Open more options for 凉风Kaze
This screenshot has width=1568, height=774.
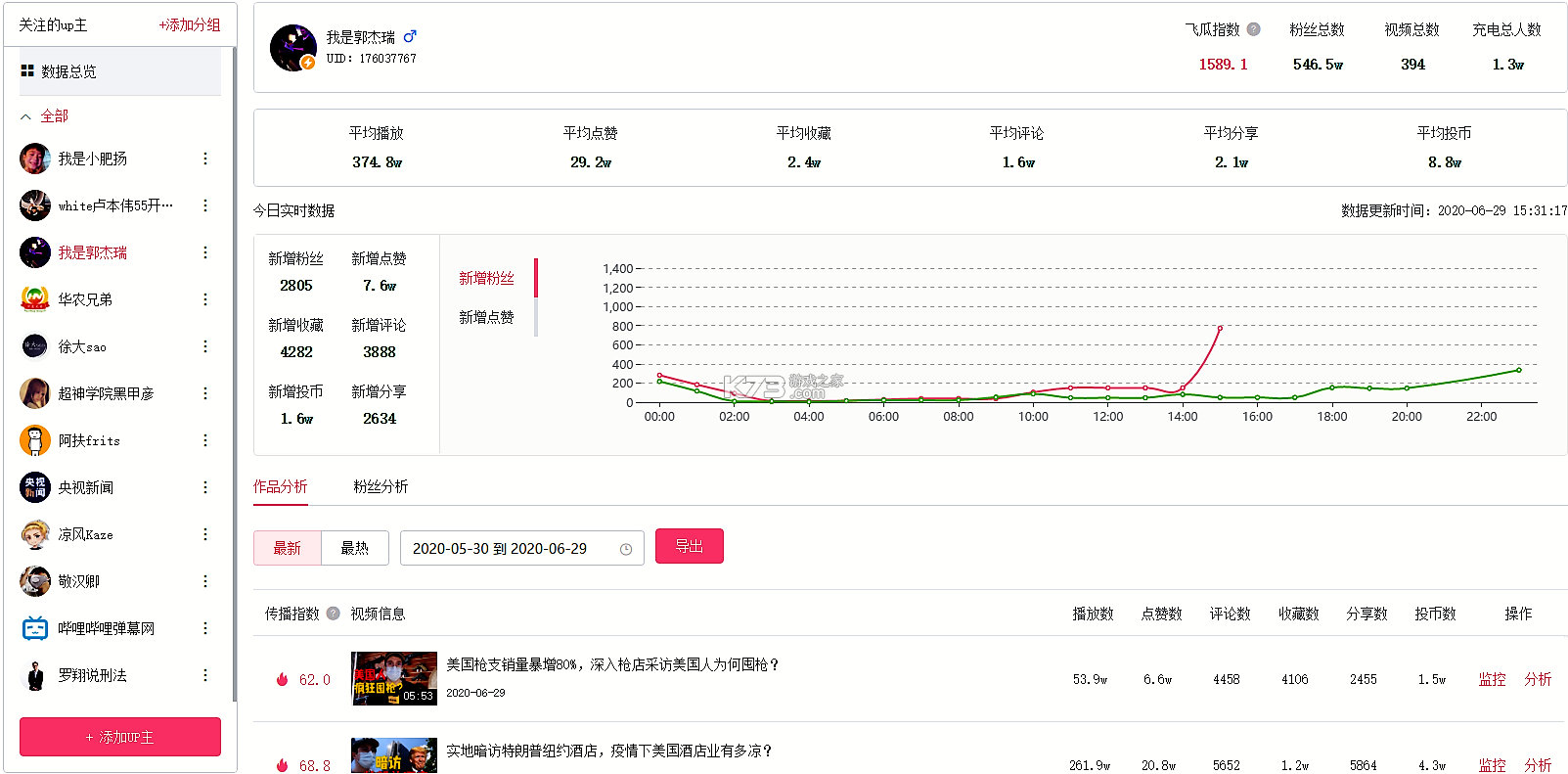click(x=205, y=534)
